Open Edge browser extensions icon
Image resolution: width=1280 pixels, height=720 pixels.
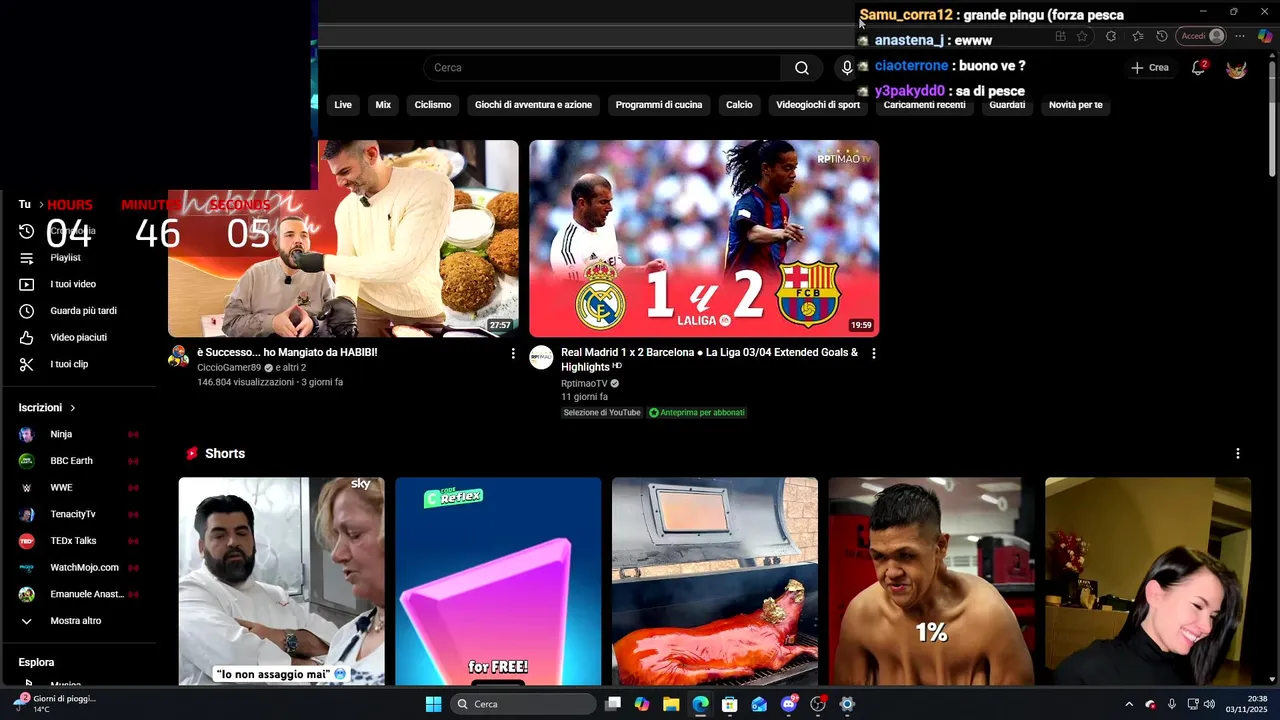pos(1111,36)
